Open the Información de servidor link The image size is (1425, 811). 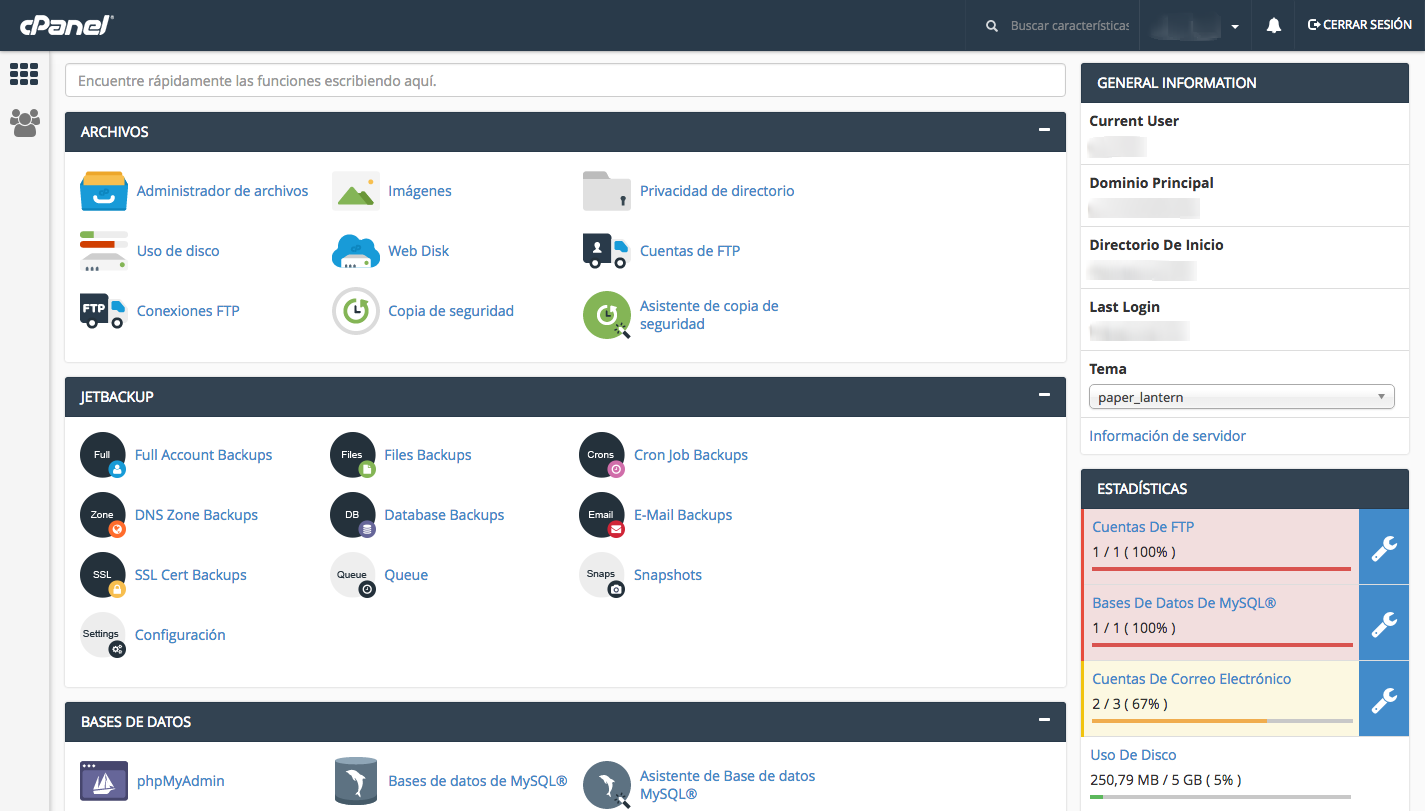click(x=1167, y=436)
